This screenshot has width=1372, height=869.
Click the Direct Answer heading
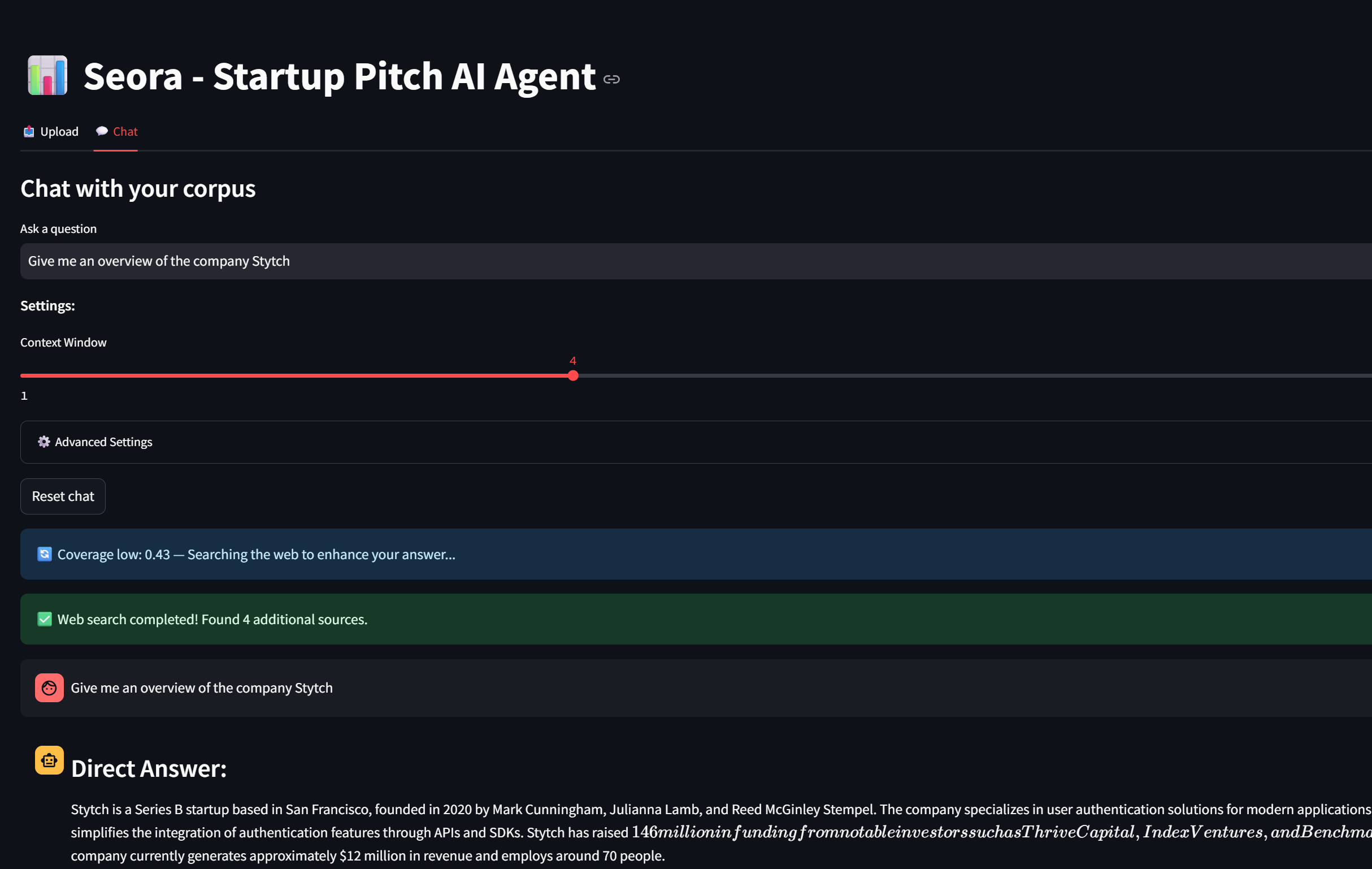pyautogui.click(x=149, y=768)
